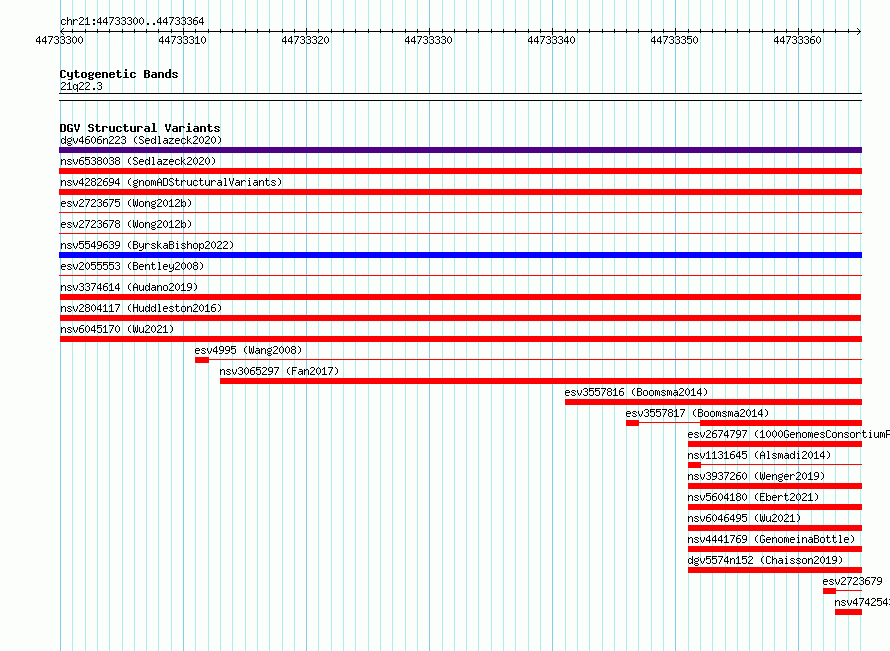The width and height of the screenshot is (890, 651).
Task: Click the nsv4441769 (GenomeinaBottle) label
Action: 771,539
